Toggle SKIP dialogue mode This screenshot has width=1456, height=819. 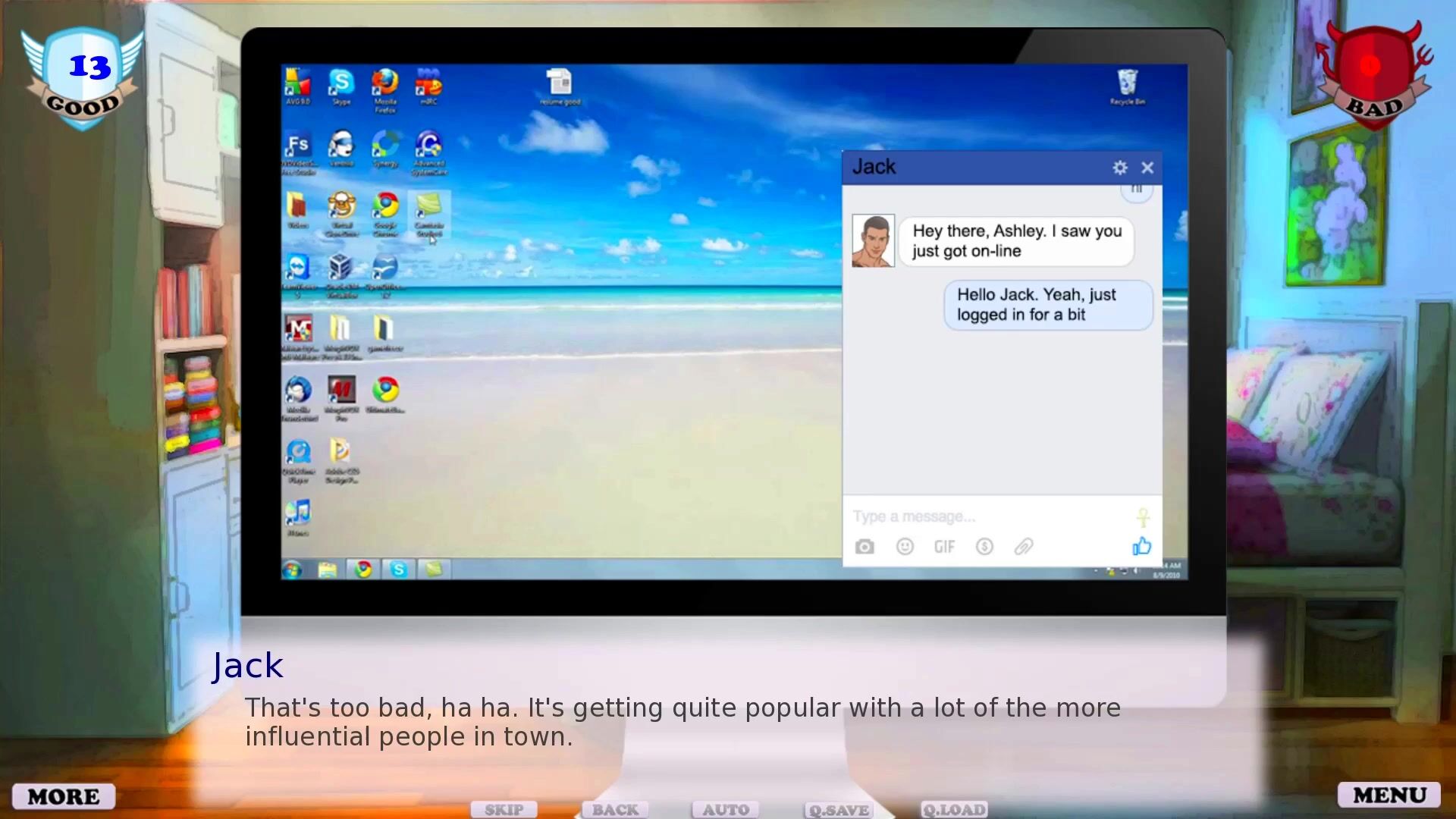pyautogui.click(x=504, y=810)
